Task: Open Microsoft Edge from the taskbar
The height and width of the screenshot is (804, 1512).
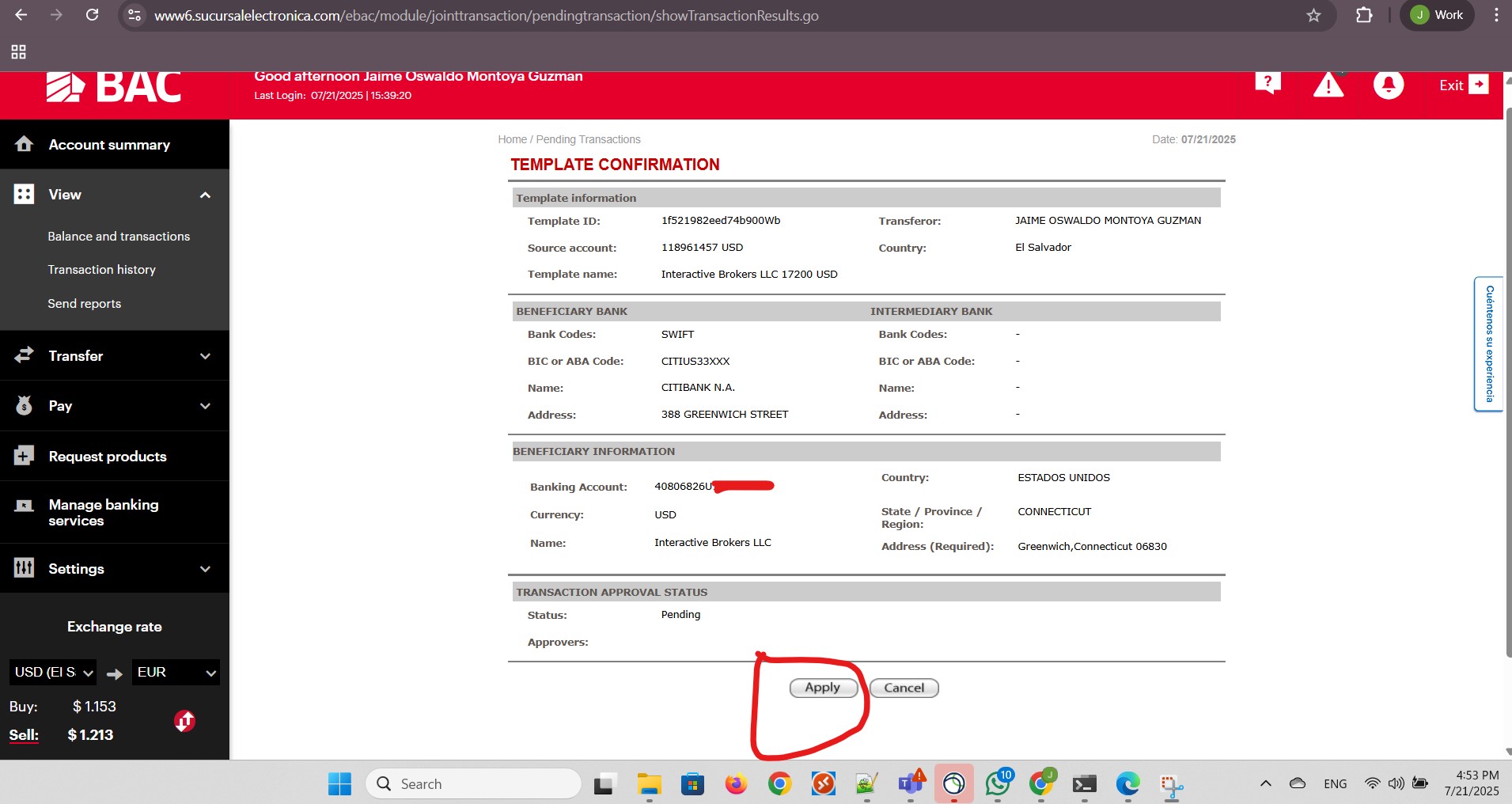Action: (x=1127, y=783)
